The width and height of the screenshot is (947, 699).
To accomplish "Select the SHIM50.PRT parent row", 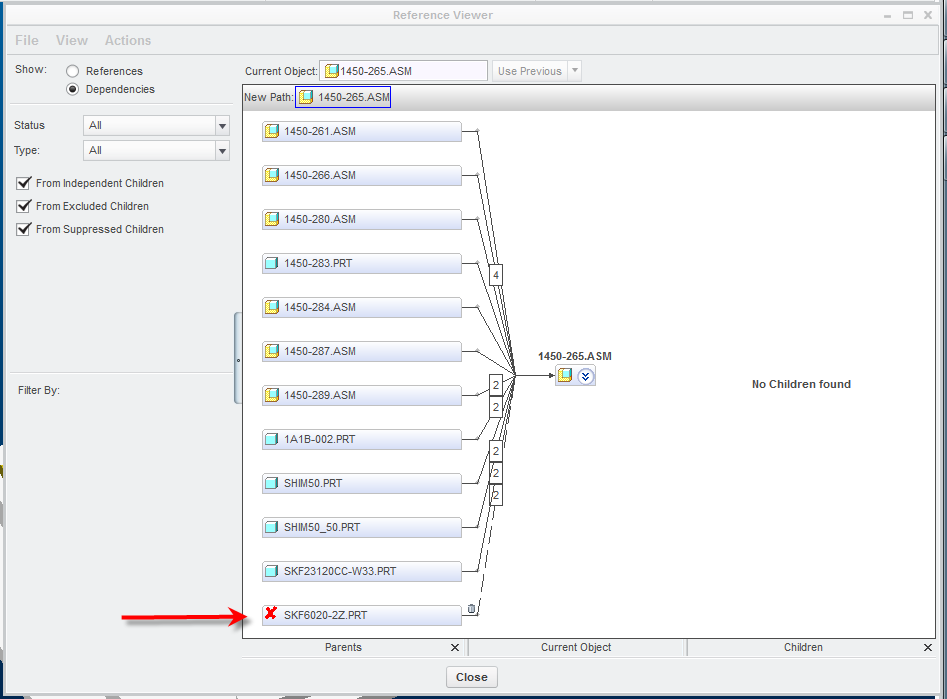I will coord(362,483).
